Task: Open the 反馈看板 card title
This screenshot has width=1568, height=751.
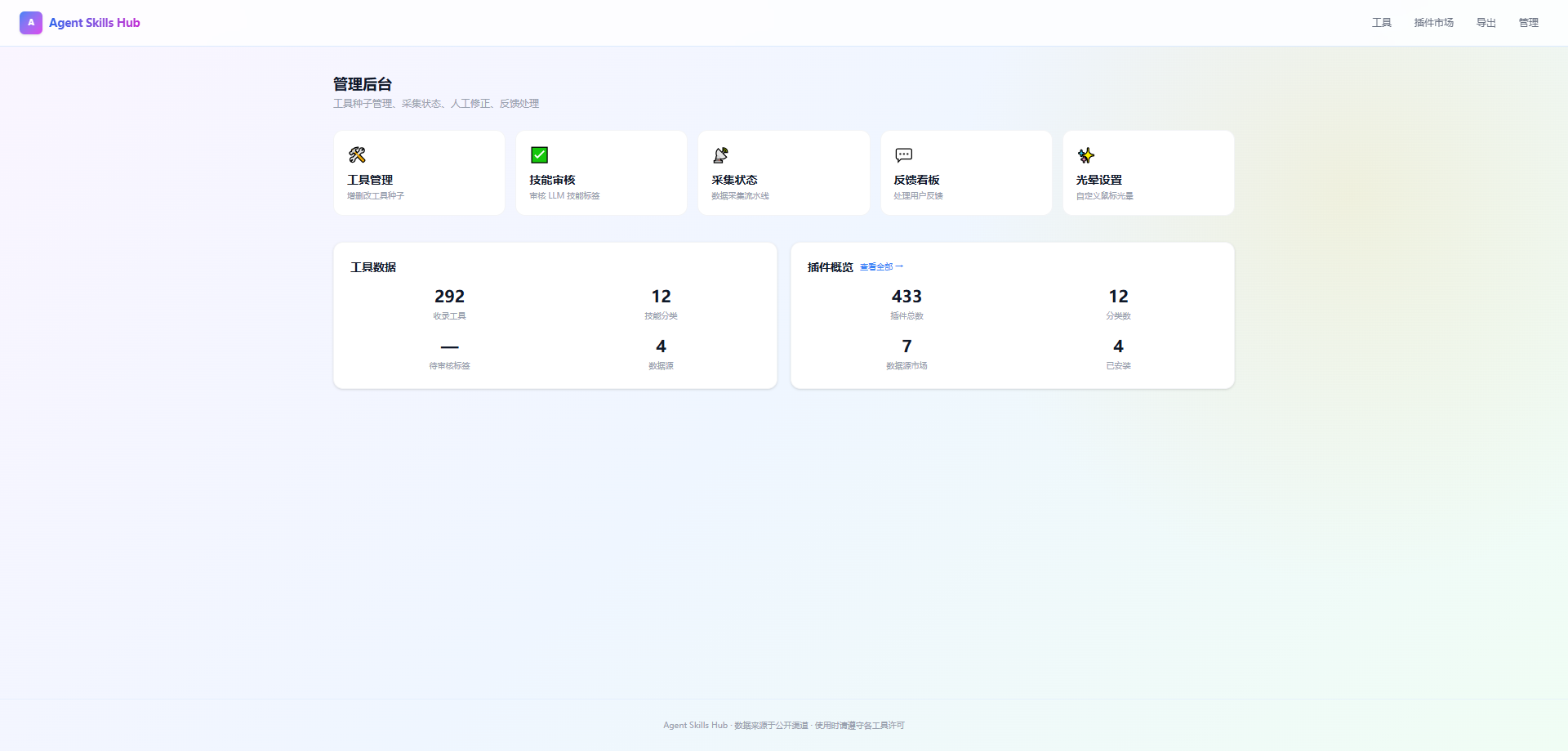Action: pyautogui.click(x=916, y=180)
